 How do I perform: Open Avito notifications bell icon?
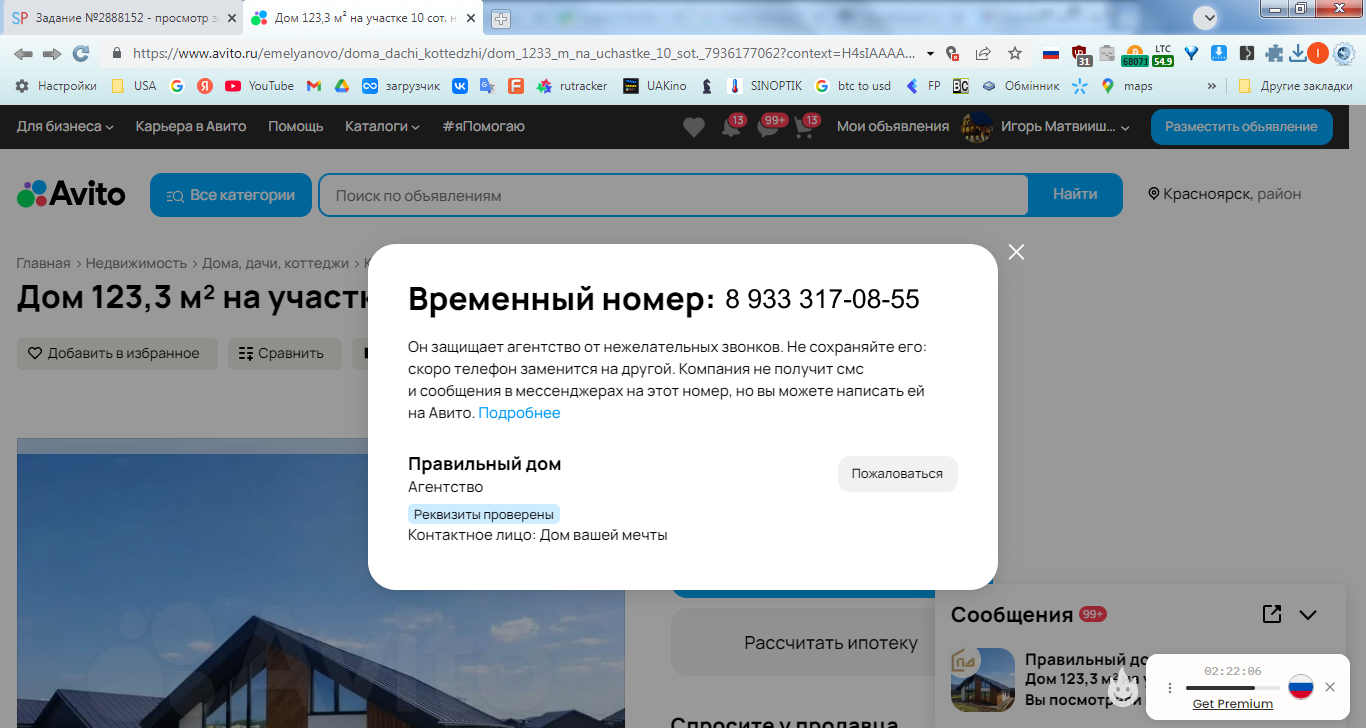pyautogui.click(x=731, y=127)
